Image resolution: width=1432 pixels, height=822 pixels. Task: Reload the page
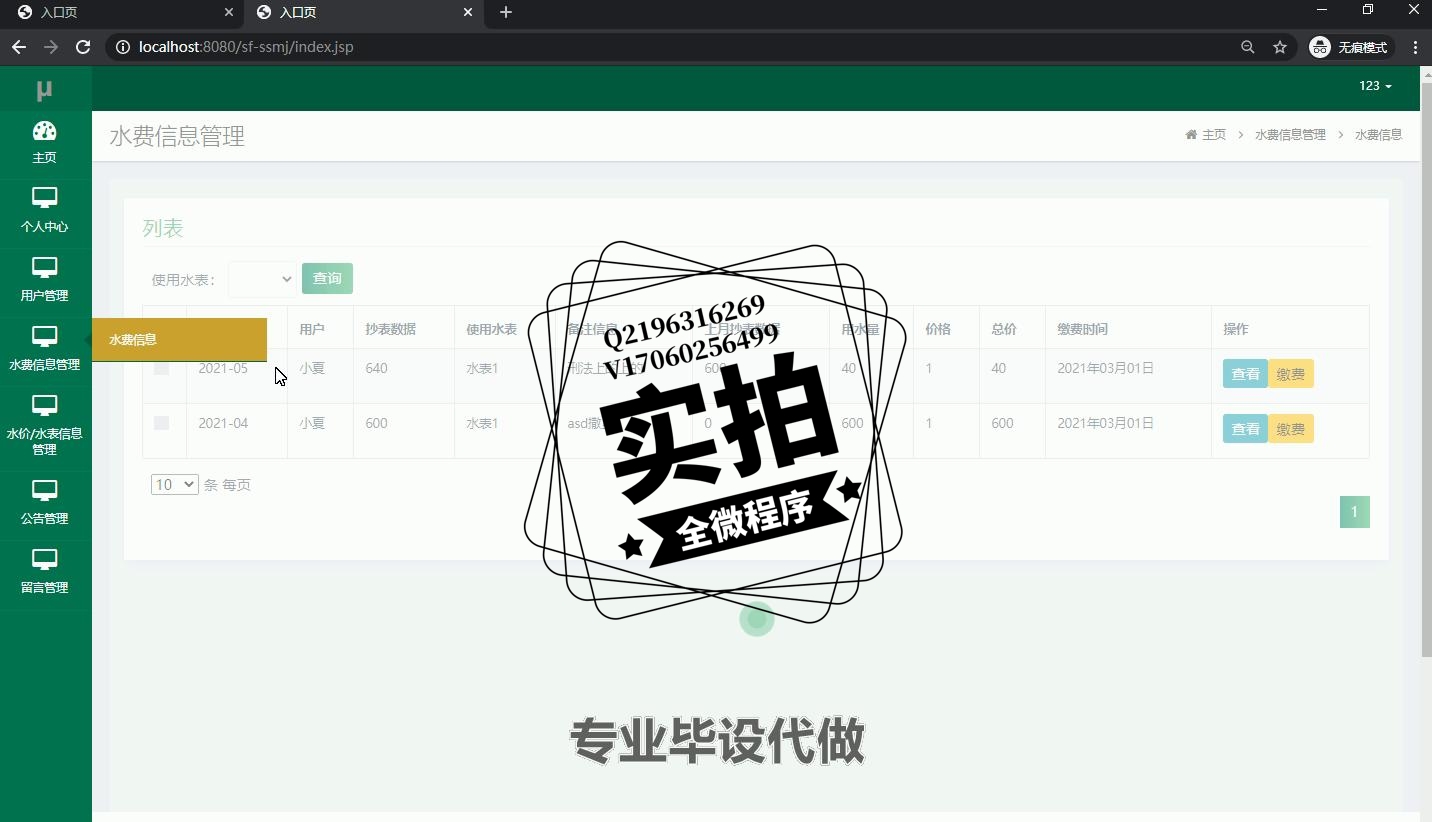83,47
